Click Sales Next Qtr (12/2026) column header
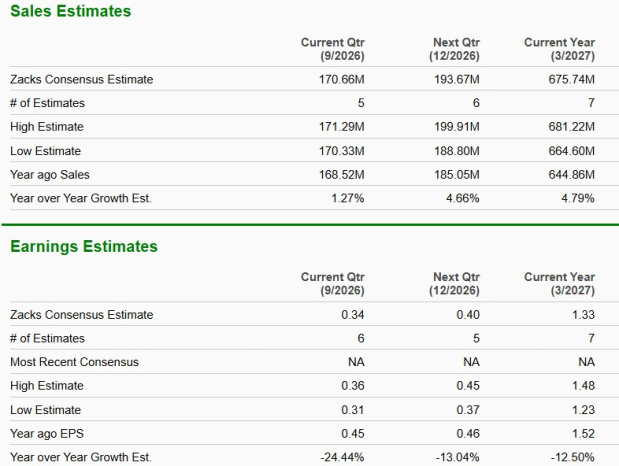 454,49
